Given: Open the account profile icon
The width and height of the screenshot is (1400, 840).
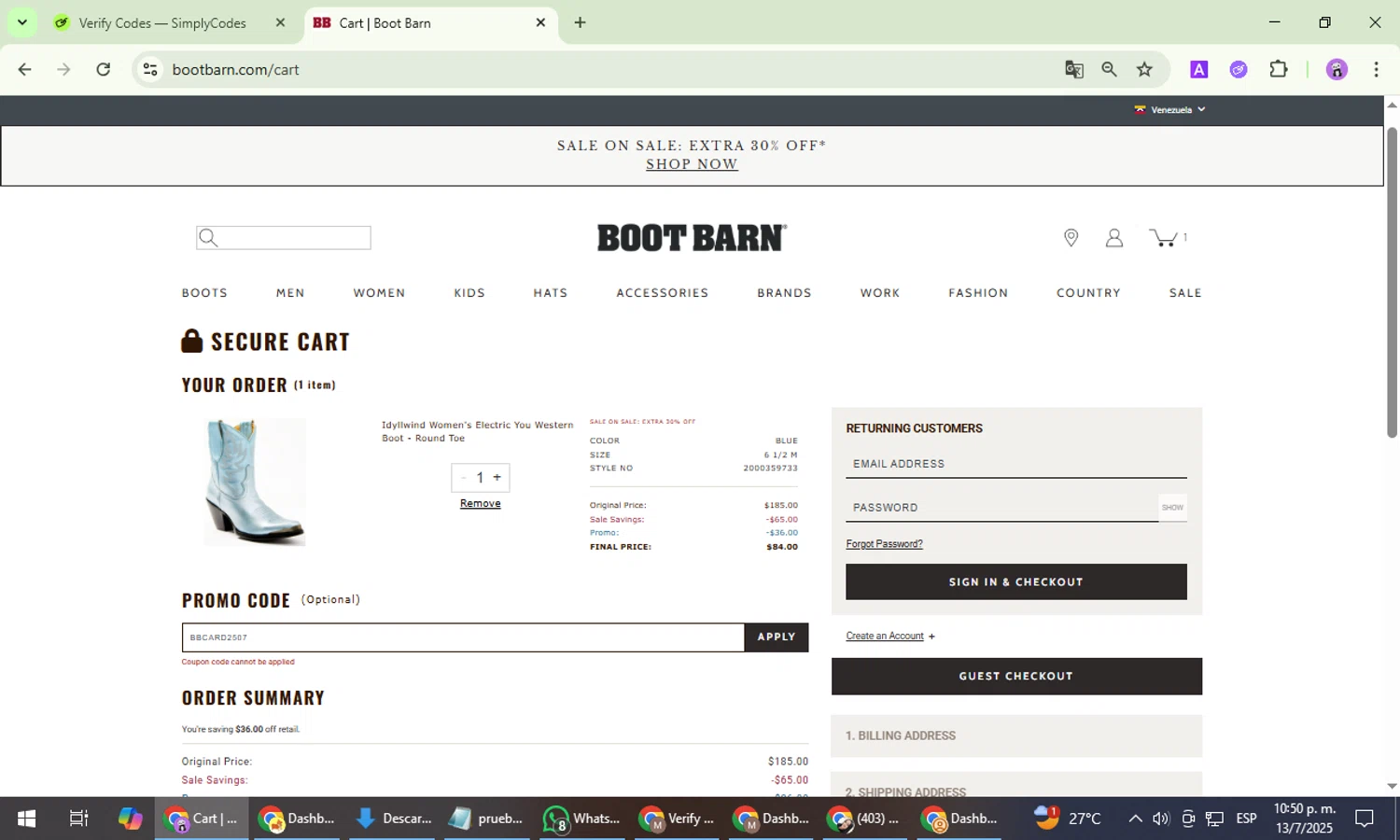Looking at the screenshot, I should pyautogui.click(x=1113, y=238).
